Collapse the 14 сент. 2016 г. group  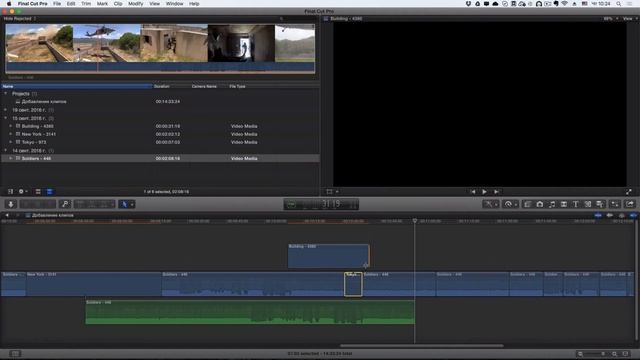tap(6, 150)
